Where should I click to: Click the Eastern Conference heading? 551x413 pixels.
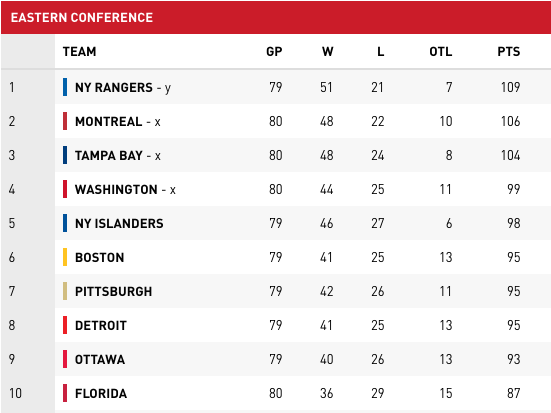[82, 18]
